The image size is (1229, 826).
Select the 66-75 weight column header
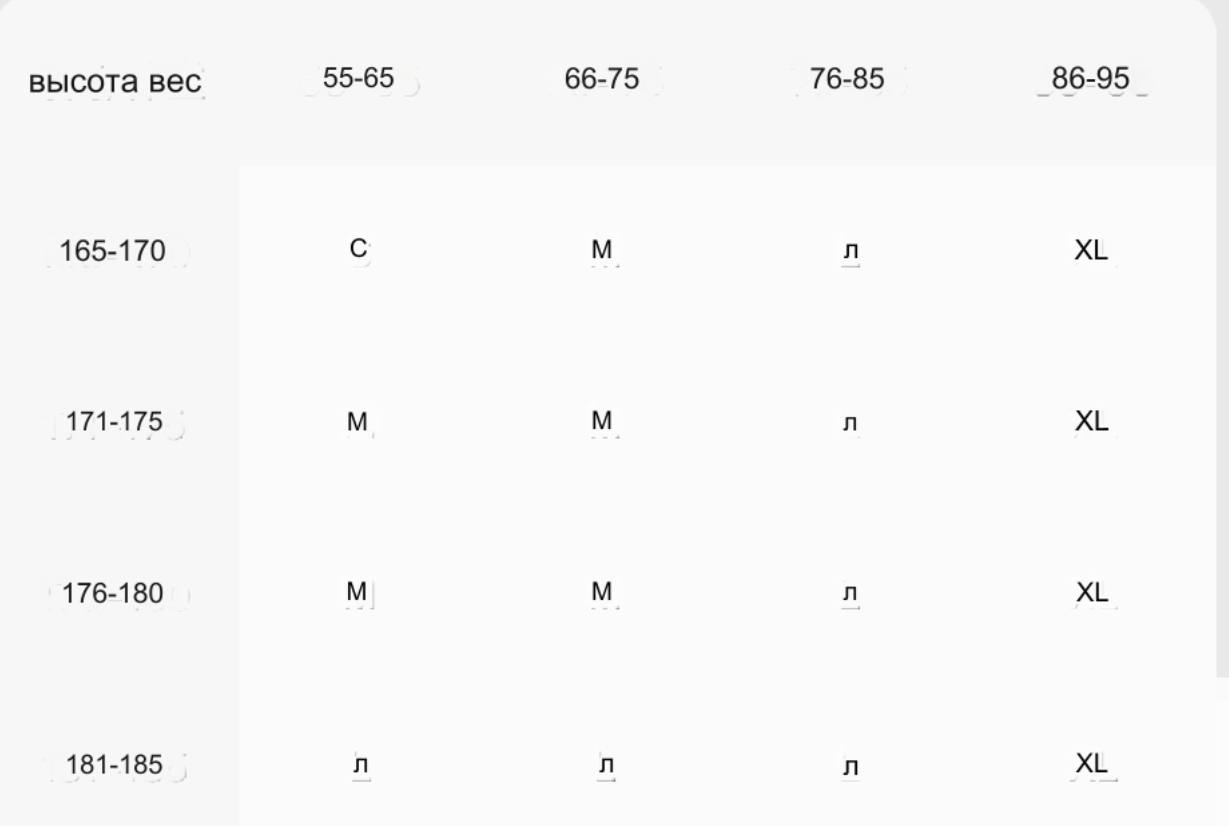click(602, 80)
